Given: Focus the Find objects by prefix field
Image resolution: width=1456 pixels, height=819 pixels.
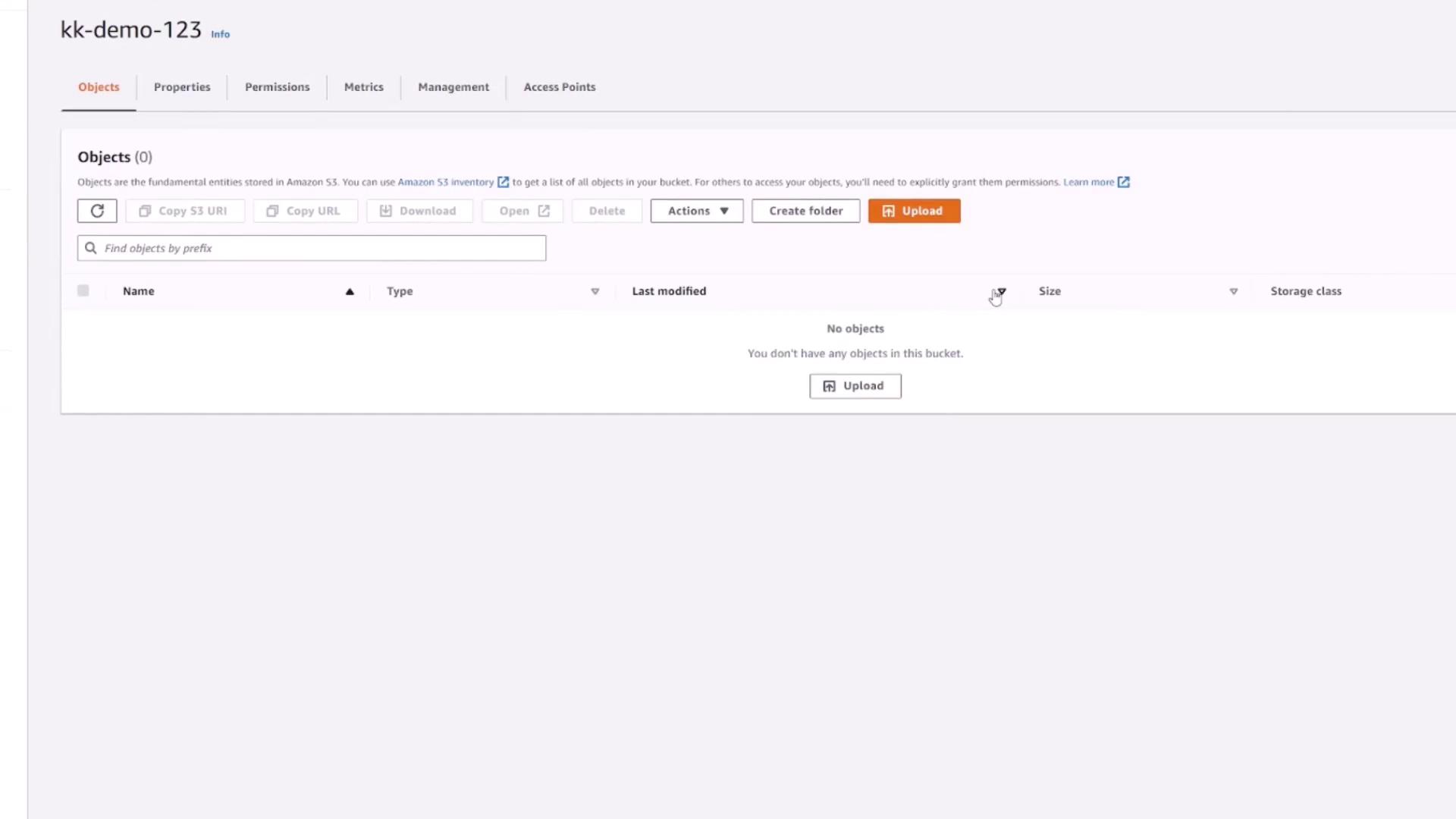Looking at the screenshot, I should pos(318,248).
